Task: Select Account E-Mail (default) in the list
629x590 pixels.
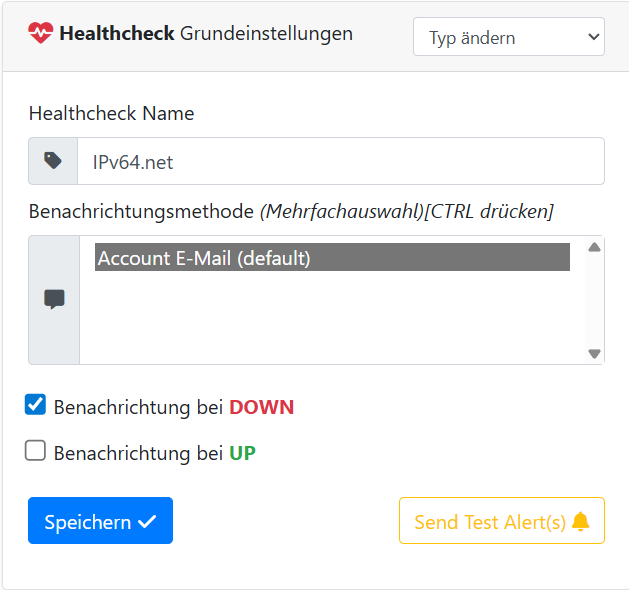Action: [x=332, y=258]
